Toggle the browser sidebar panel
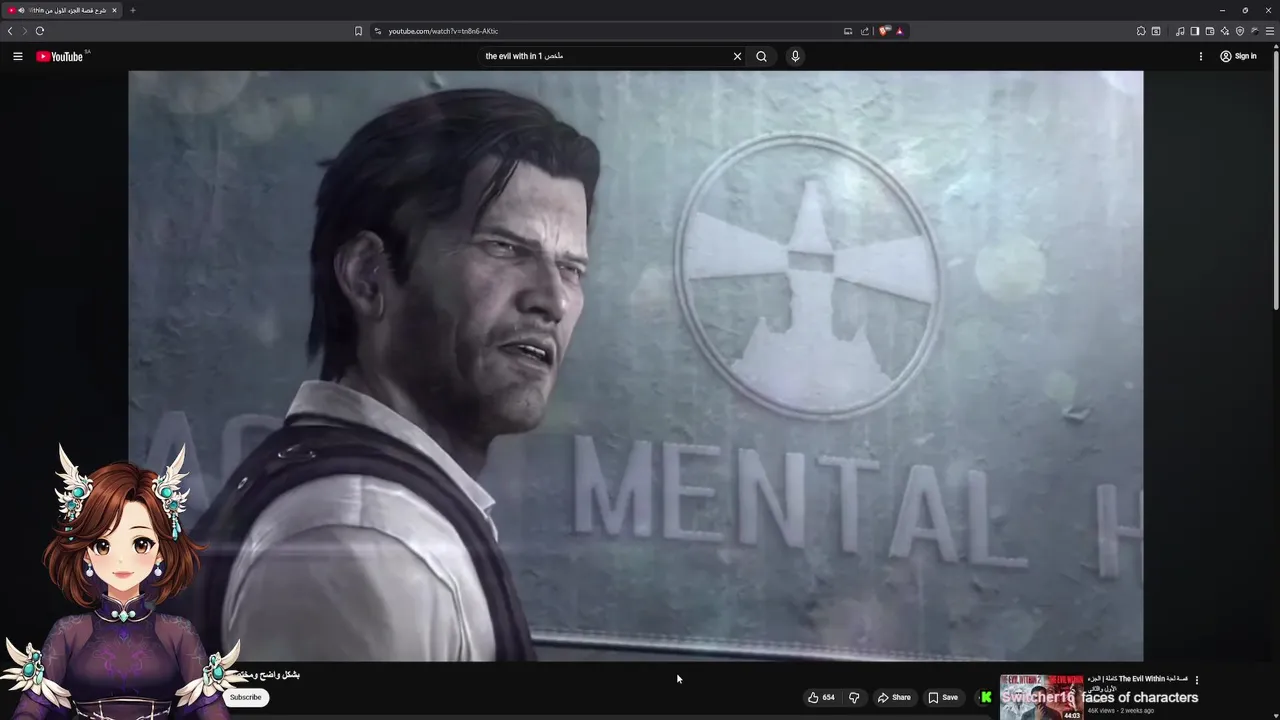Screen dimensions: 1280x720 point(1194,31)
